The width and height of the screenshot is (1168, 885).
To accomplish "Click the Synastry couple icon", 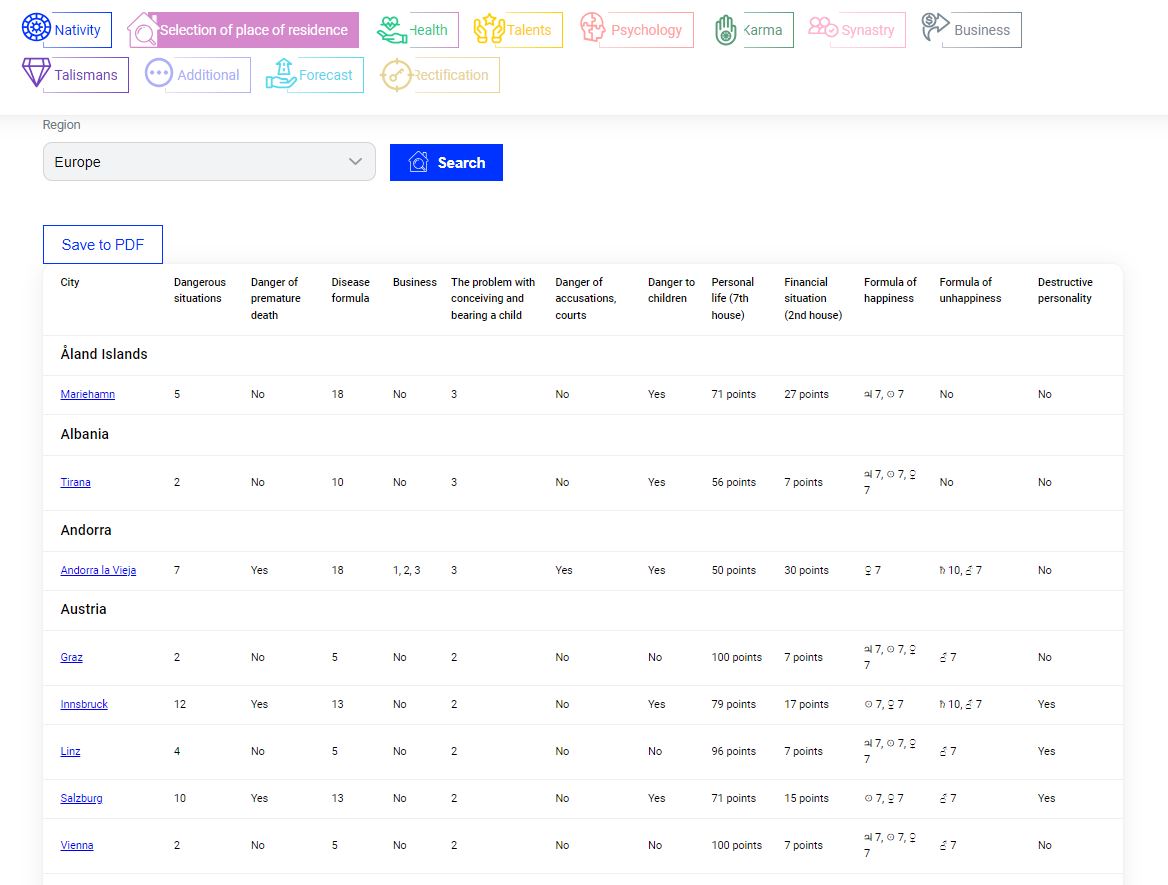I will pyautogui.click(x=822, y=28).
